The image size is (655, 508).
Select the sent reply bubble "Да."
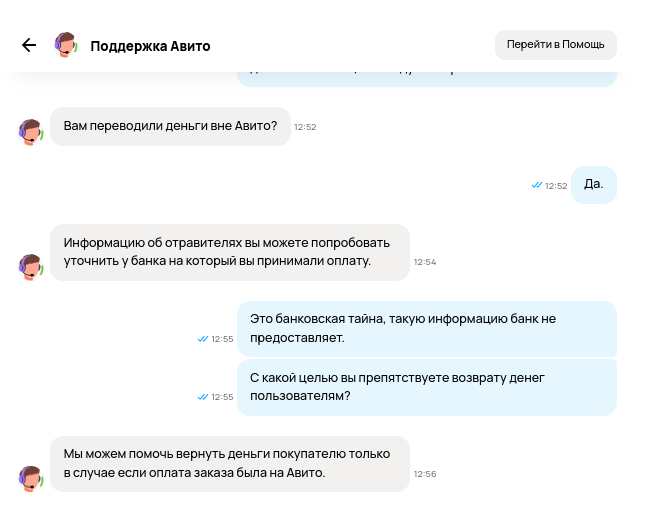pyautogui.click(x=594, y=184)
